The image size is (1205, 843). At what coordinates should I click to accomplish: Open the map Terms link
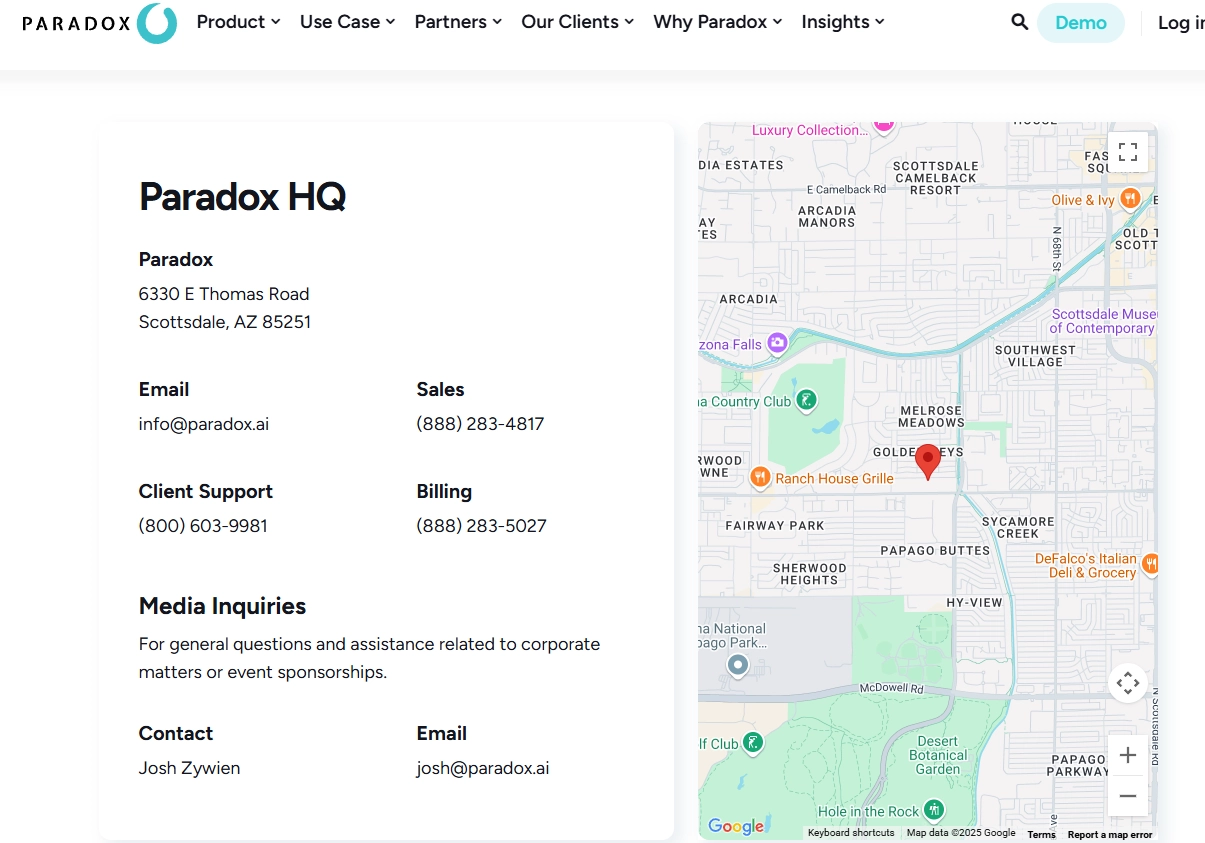[1041, 834]
